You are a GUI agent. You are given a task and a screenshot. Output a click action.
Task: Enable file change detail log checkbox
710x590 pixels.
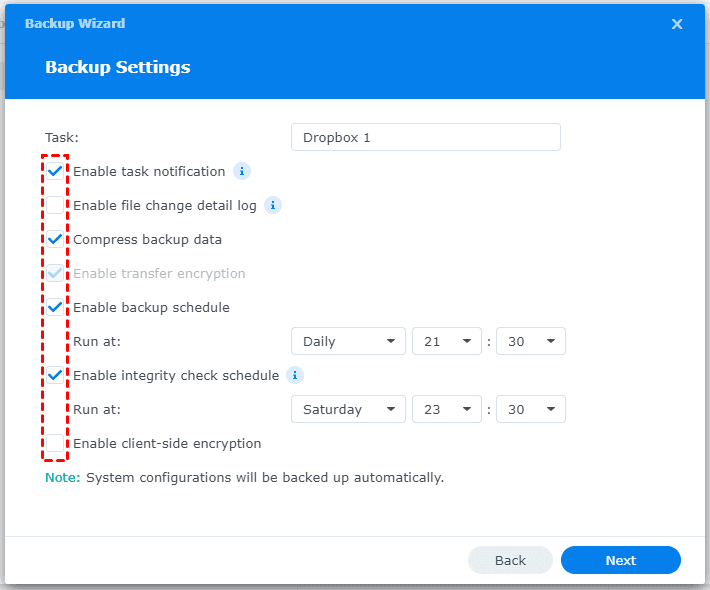point(55,205)
